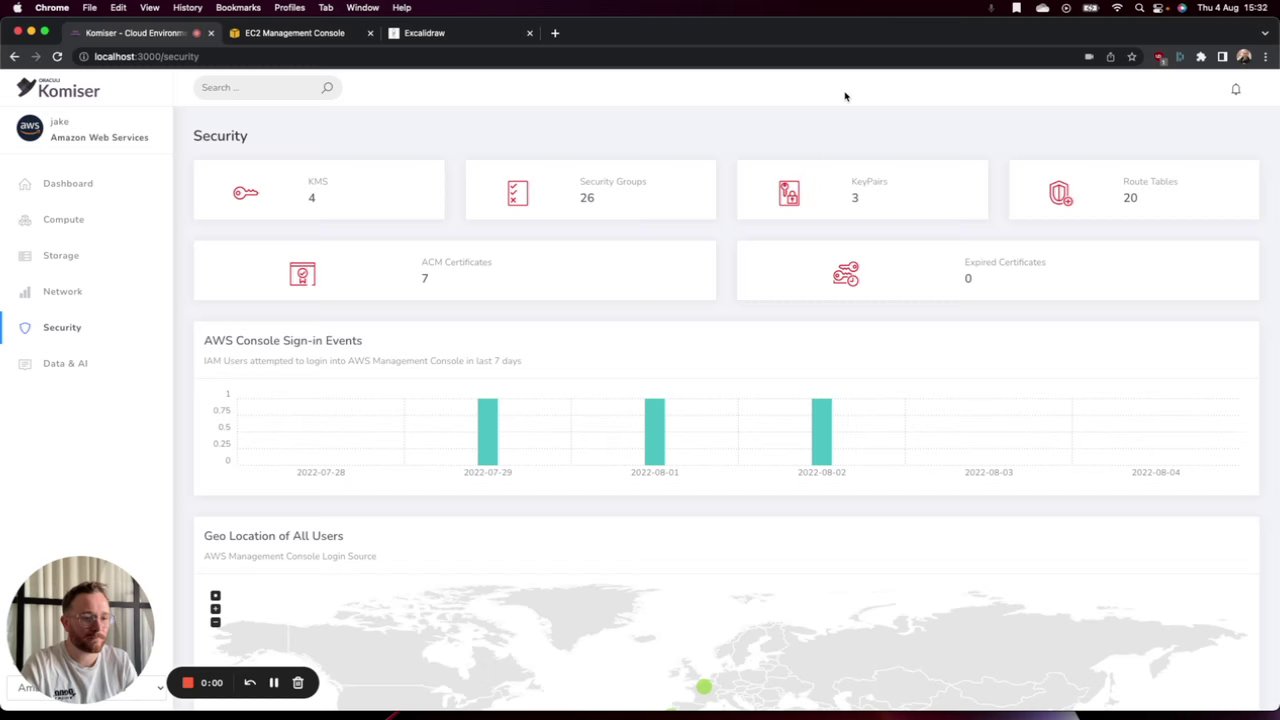1280x720 pixels.
Task: Open the Dashboard sidebar item
Action: coord(68,183)
